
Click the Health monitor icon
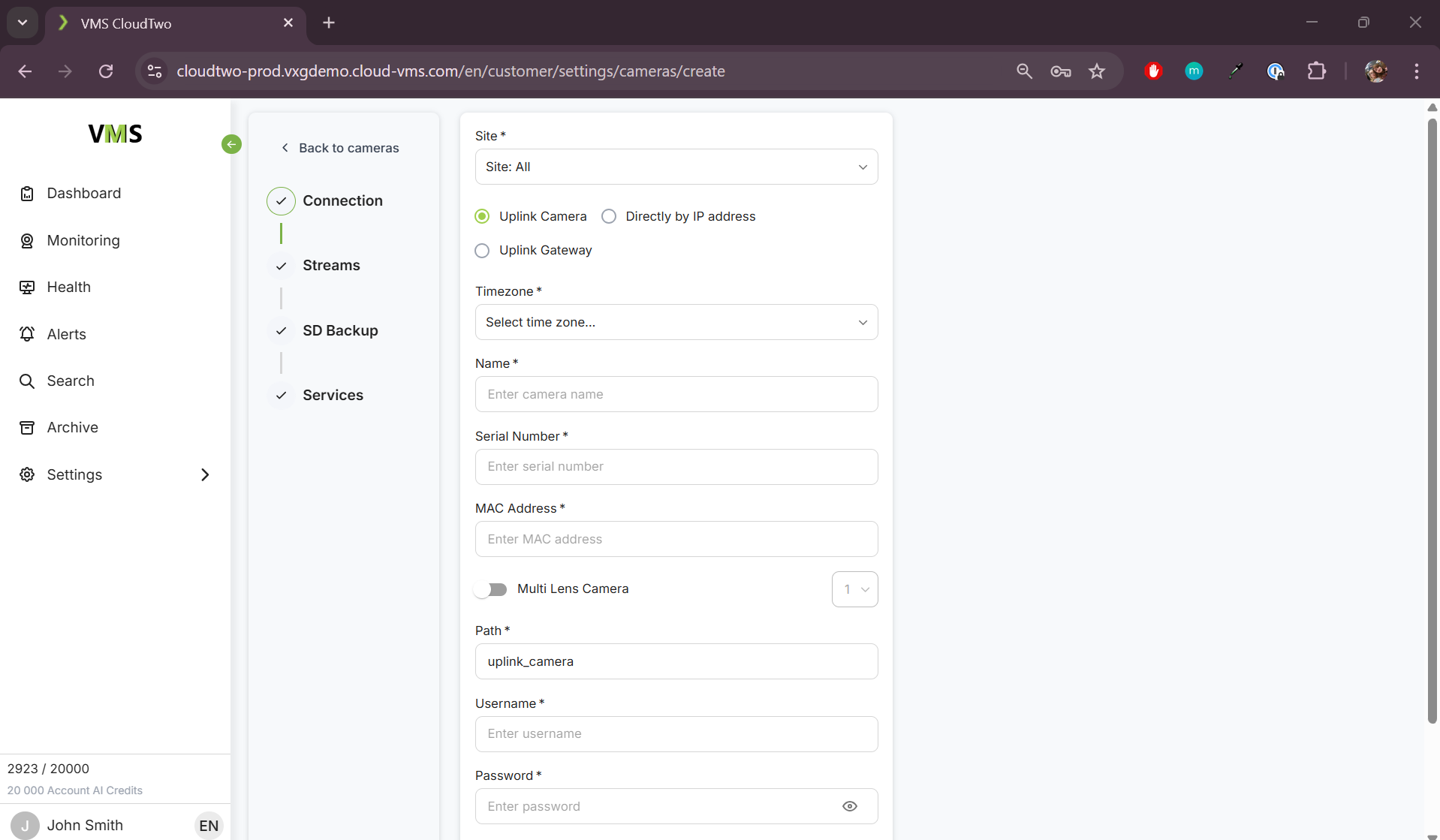click(x=27, y=288)
